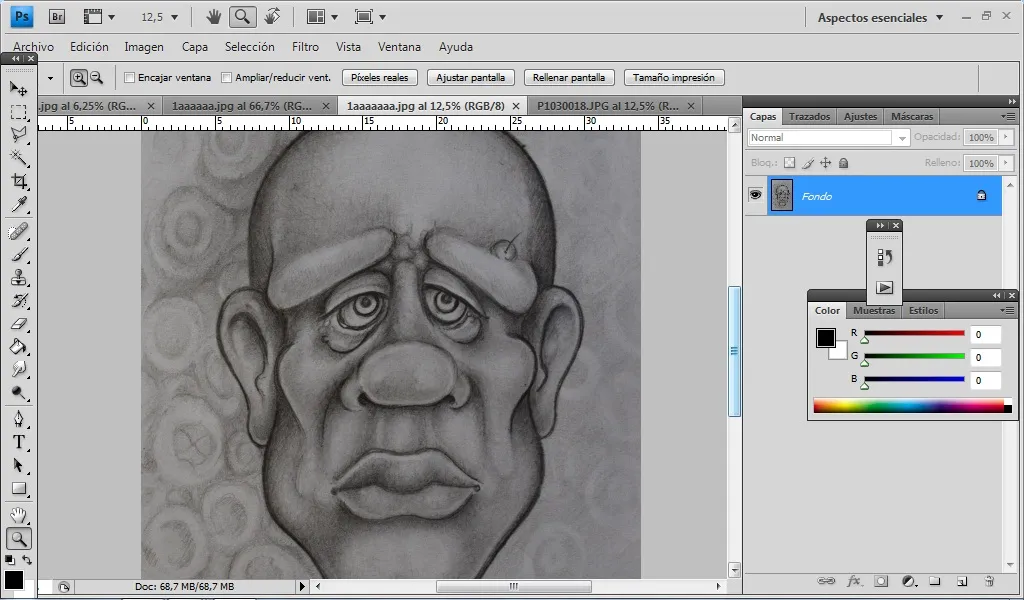This screenshot has width=1024, height=600.
Task: Enable the Encajar ventana checkbox
Action: pyautogui.click(x=129, y=78)
